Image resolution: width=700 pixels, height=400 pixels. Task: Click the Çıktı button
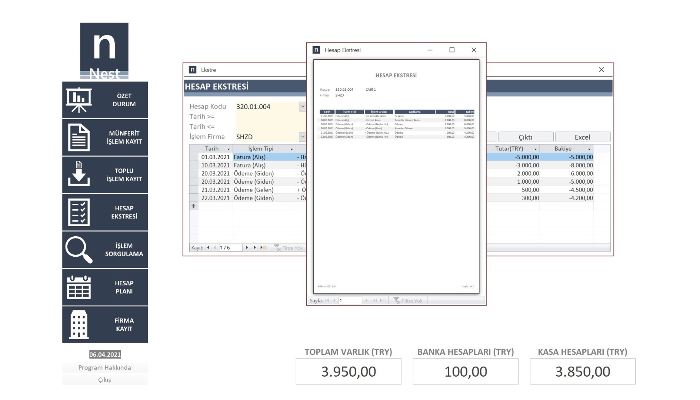click(x=525, y=137)
